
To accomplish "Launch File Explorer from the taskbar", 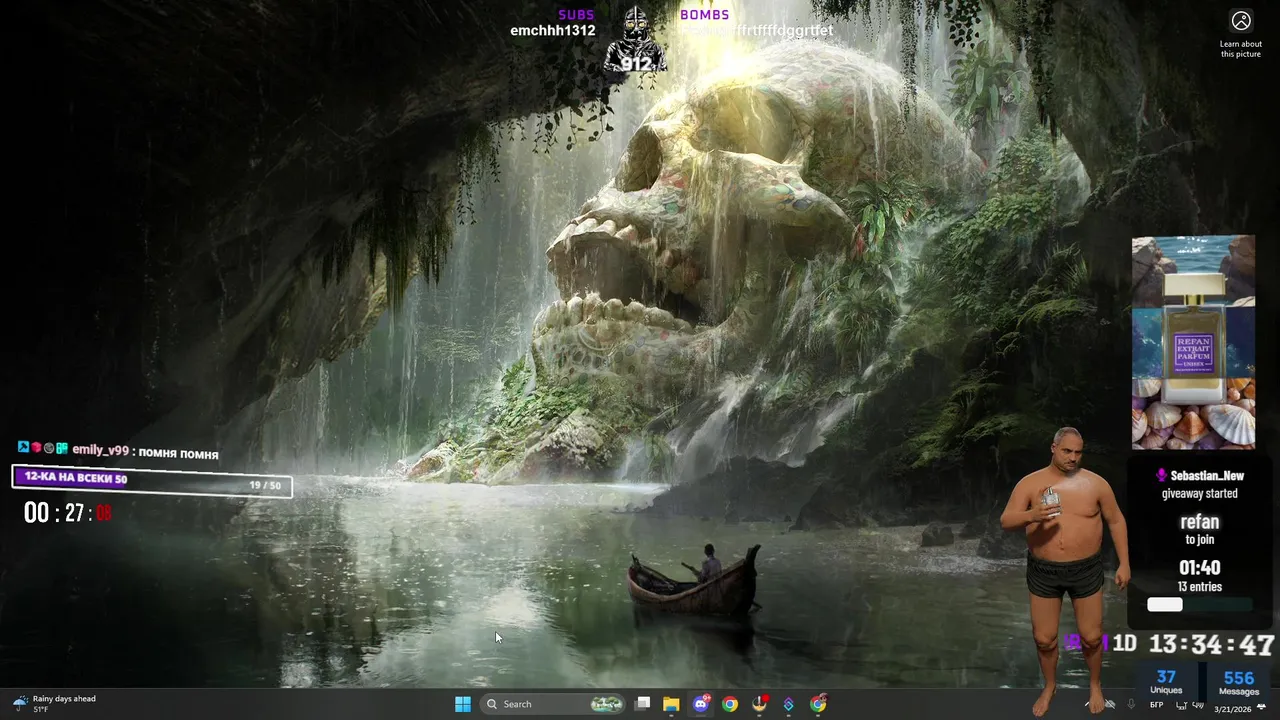I will tap(671, 704).
